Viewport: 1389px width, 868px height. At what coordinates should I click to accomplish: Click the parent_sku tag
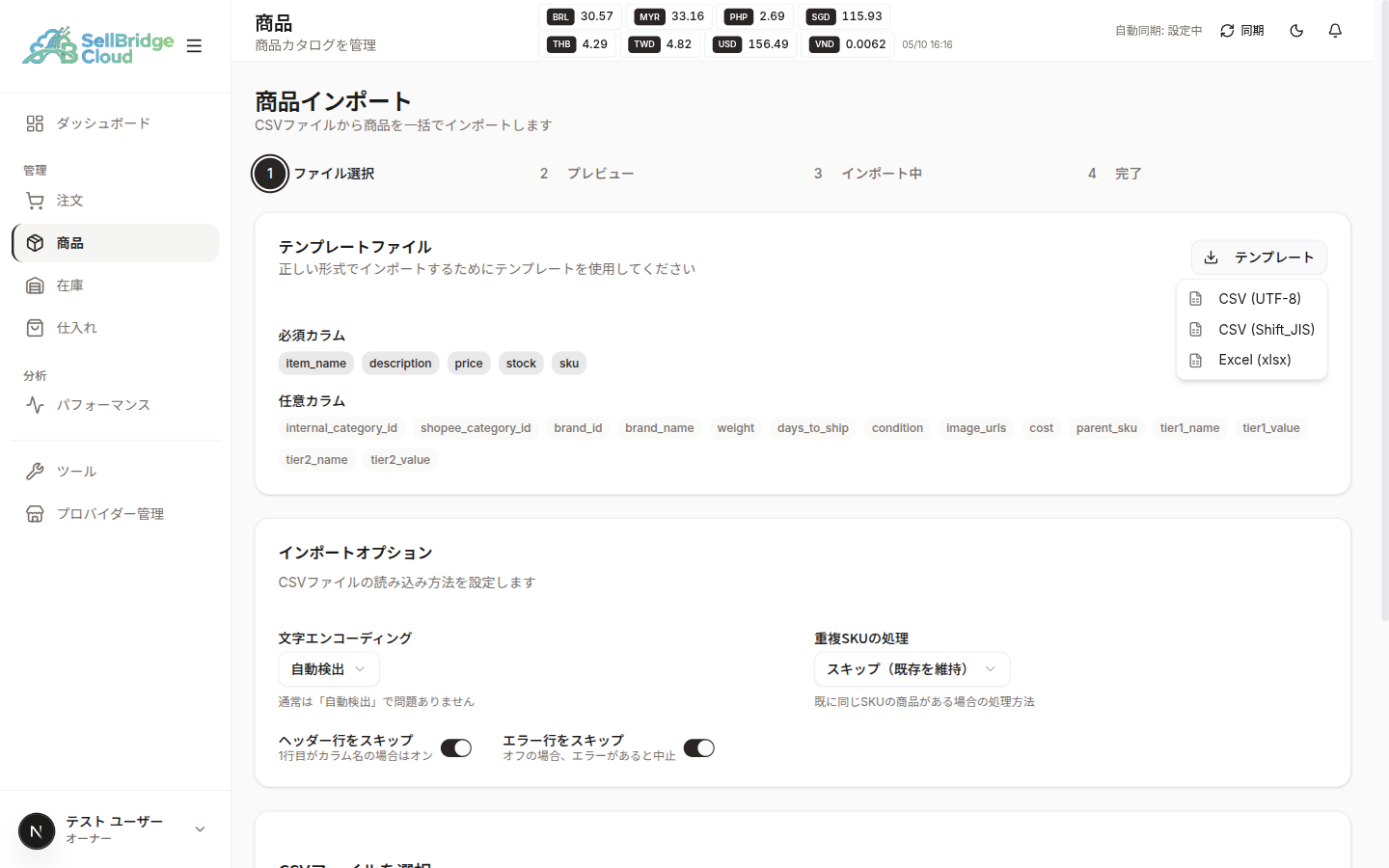tap(1106, 428)
